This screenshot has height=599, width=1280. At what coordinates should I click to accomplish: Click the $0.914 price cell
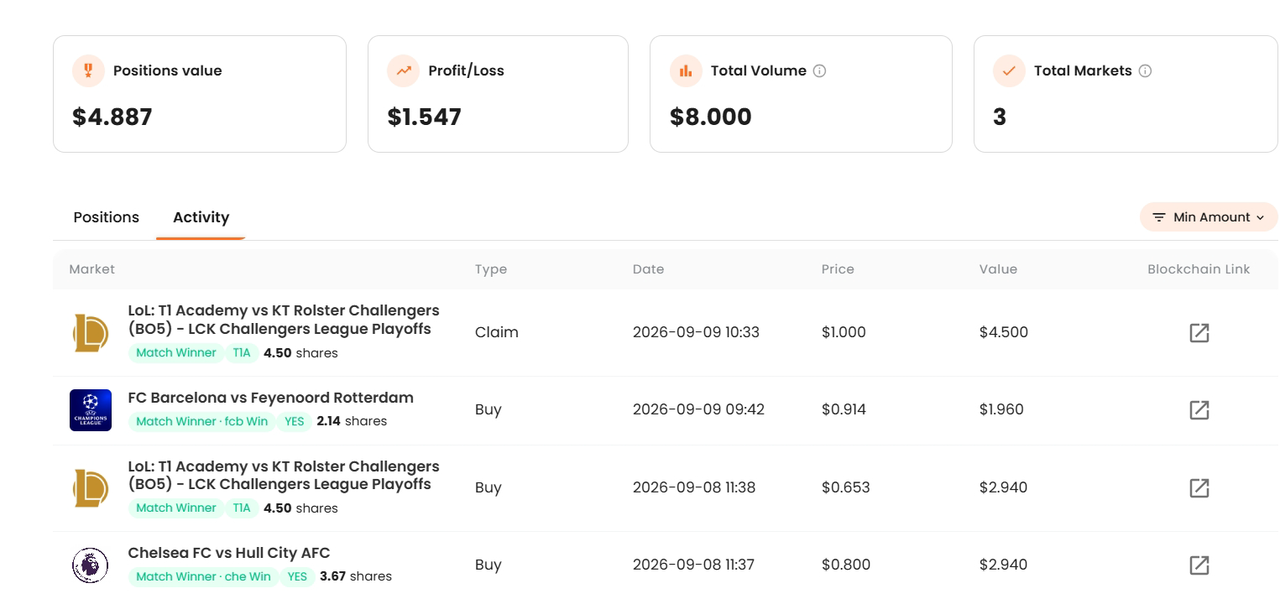[844, 409]
